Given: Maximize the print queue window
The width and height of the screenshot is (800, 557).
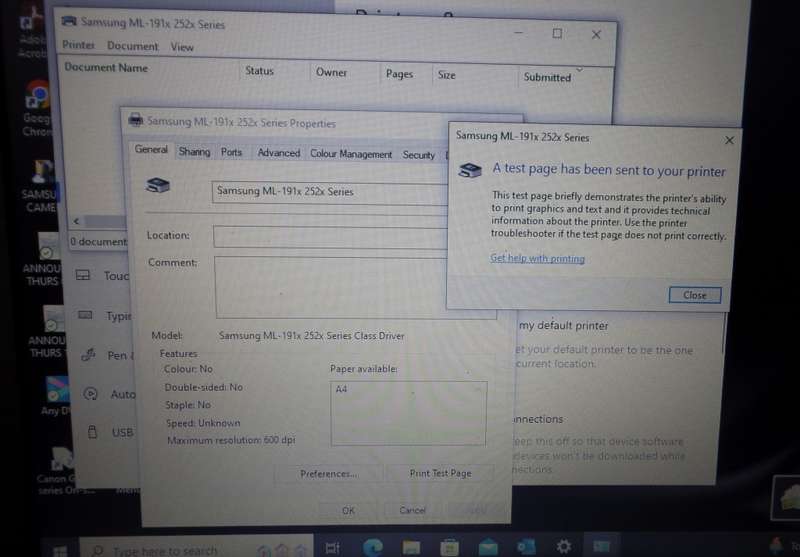Looking at the screenshot, I should [557, 34].
